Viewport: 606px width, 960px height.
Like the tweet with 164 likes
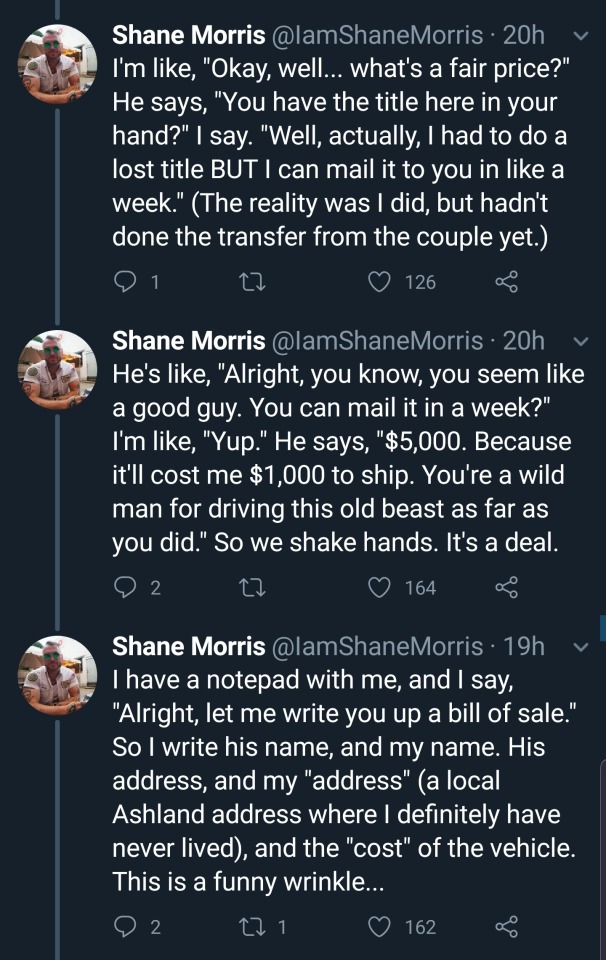[x=378, y=588]
